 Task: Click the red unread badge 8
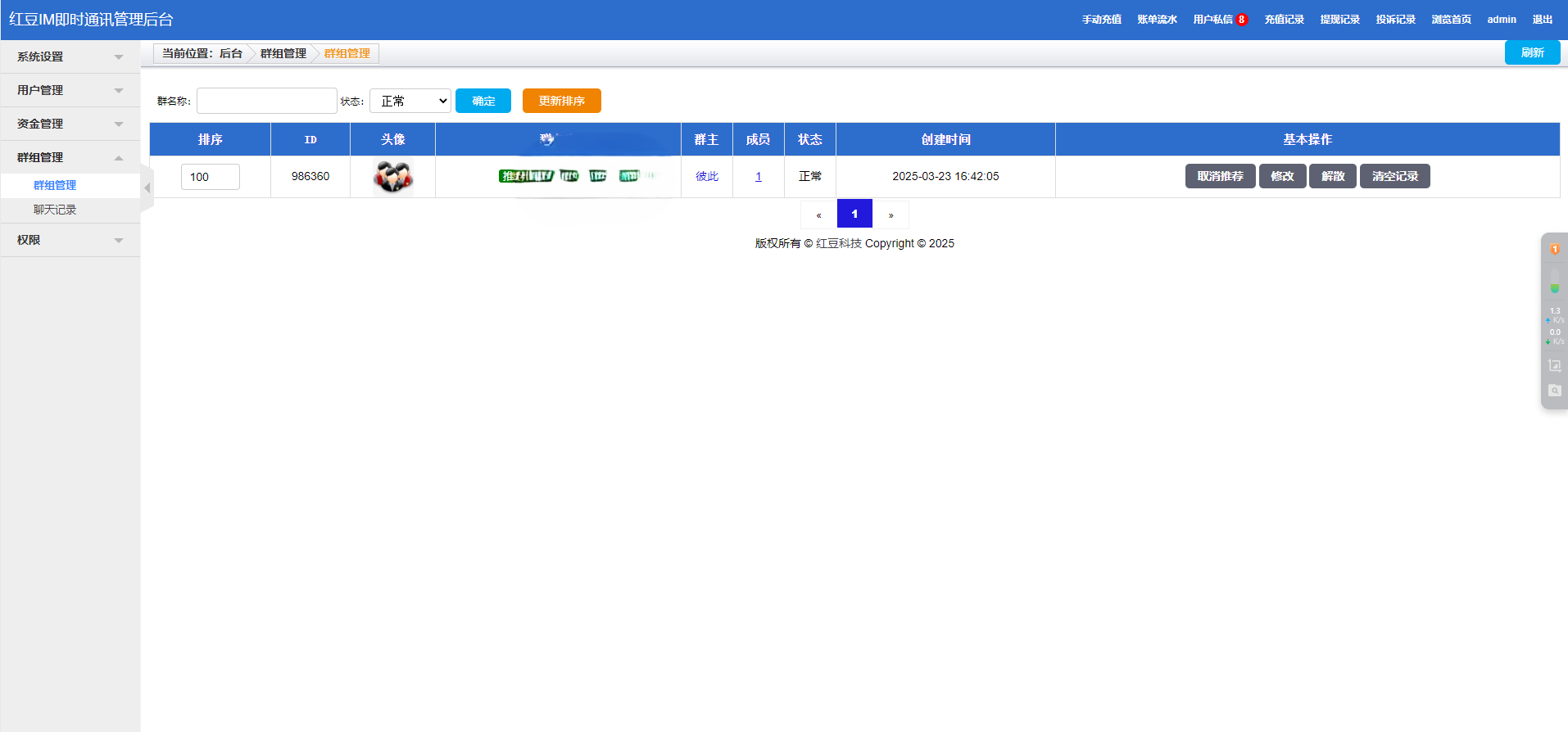[x=1241, y=20]
